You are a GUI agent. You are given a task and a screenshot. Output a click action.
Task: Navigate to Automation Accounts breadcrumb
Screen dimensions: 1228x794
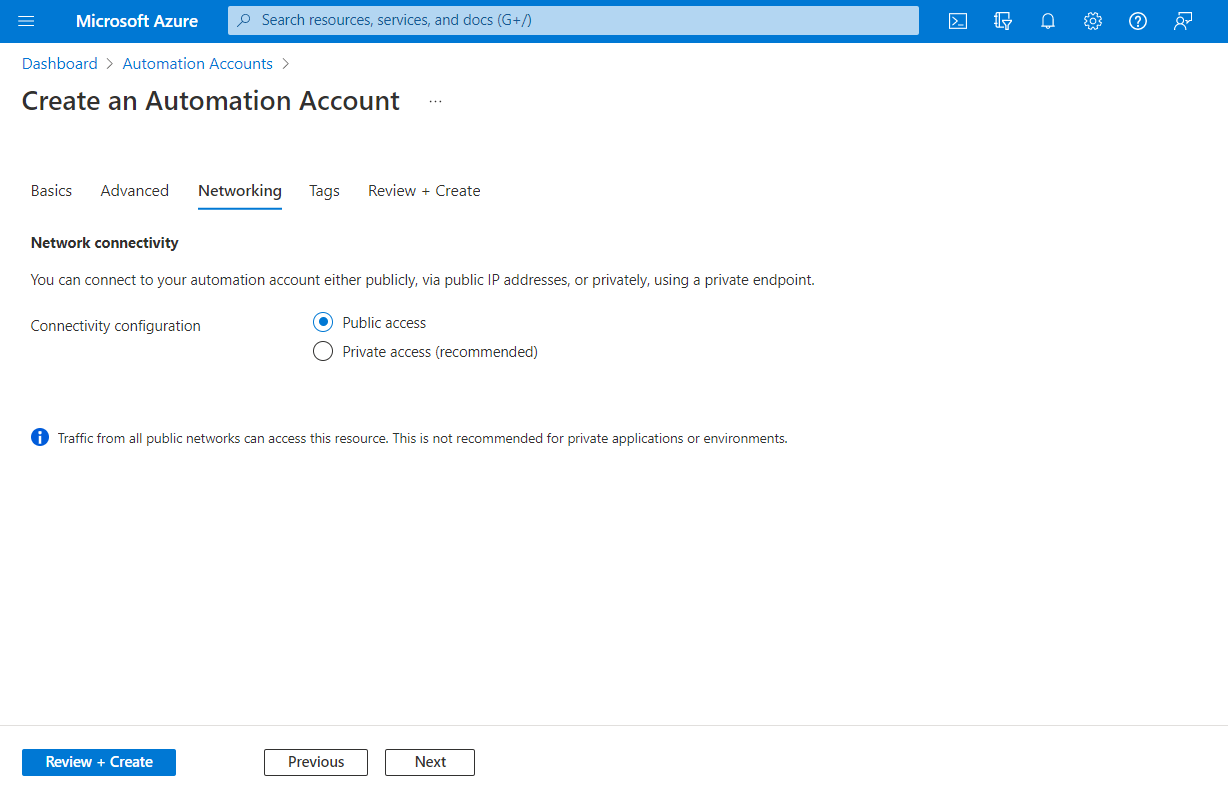coord(197,63)
